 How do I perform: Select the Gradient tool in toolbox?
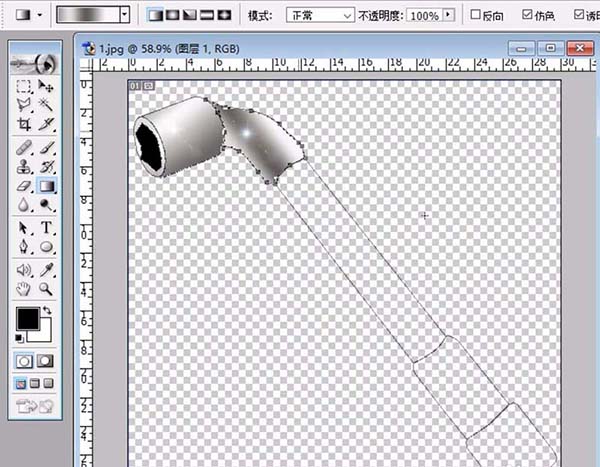pos(46,186)
